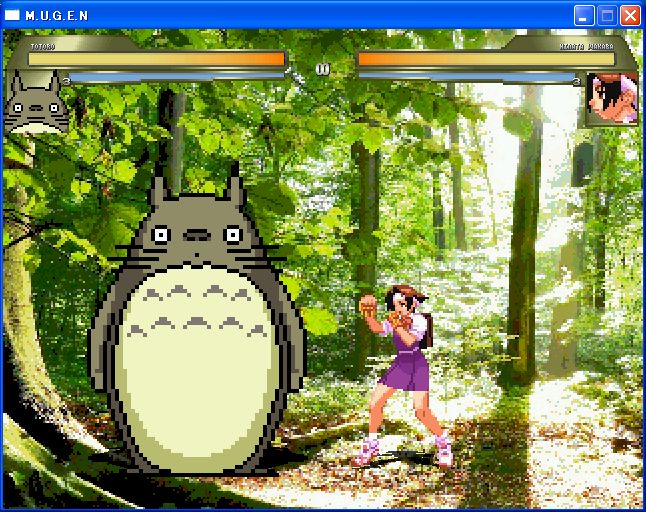Click player two's orange health bar
Viewport: 646px width, 512px height.
487,59
